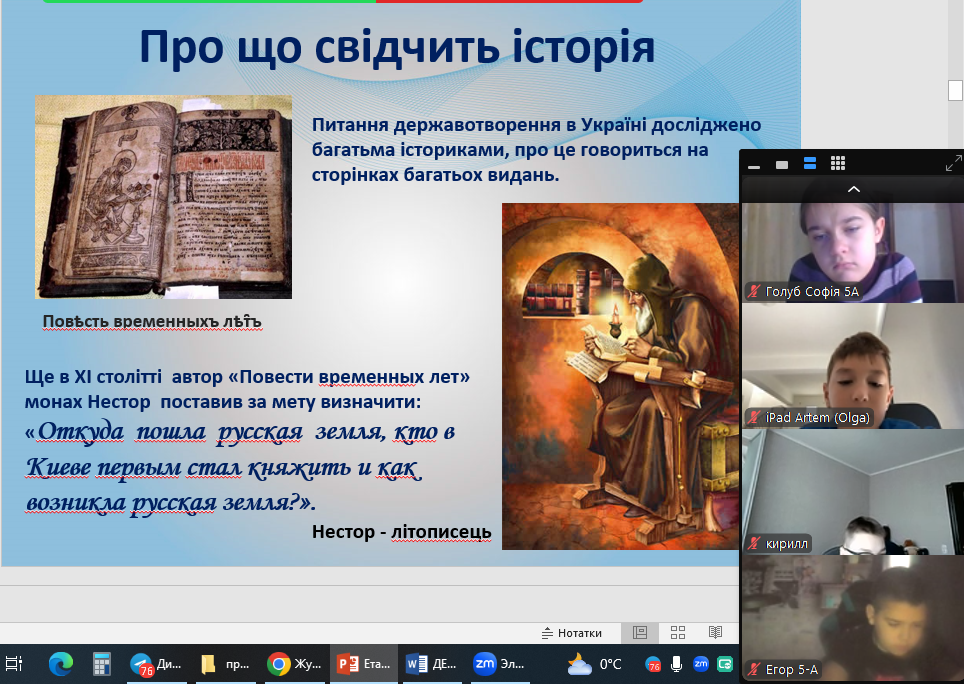The width and height of the screenshot is (964, 684).
Task: Expand Zoom video panel to full screen
Action: 953,163
